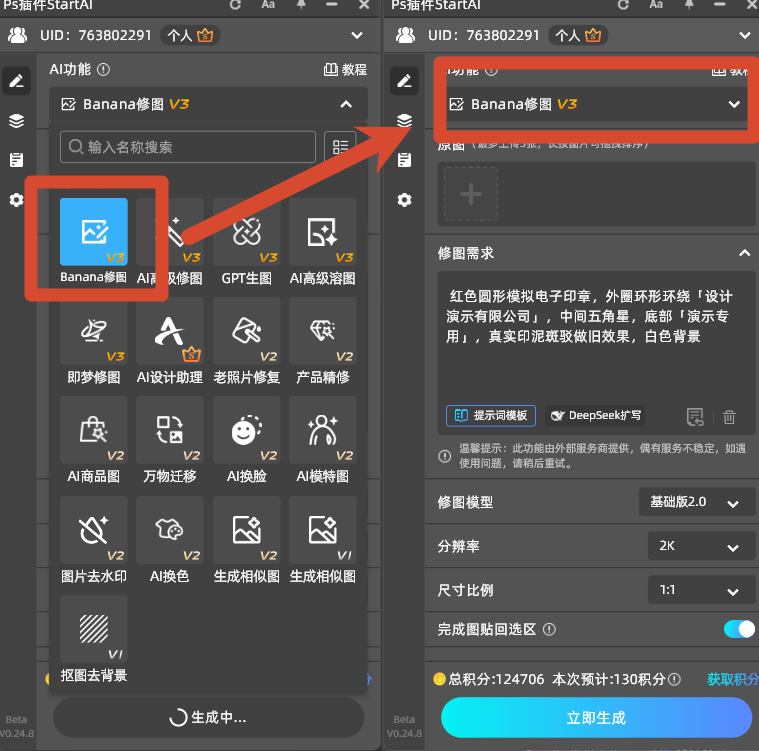This screenshot has width=759, height=751.
Task: Collapse the Banana修图 V3 selector in left panel
Action: [x=346, y=104]
